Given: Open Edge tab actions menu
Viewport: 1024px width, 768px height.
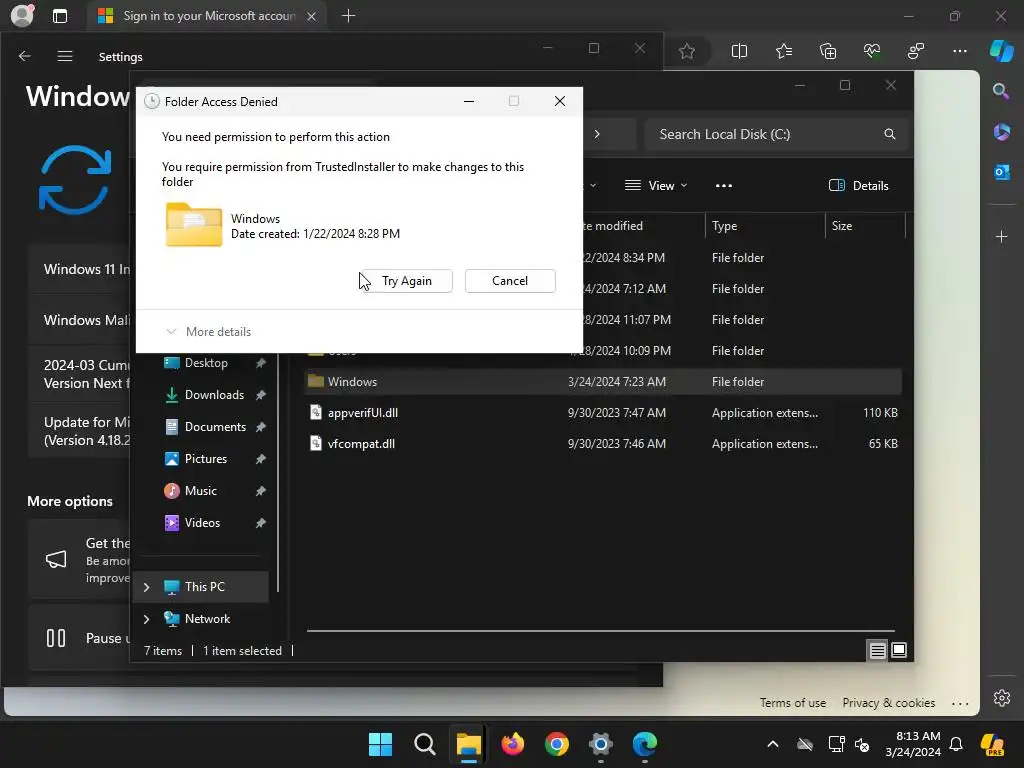Looking at the screenshot, I should (x=60, y=16).
